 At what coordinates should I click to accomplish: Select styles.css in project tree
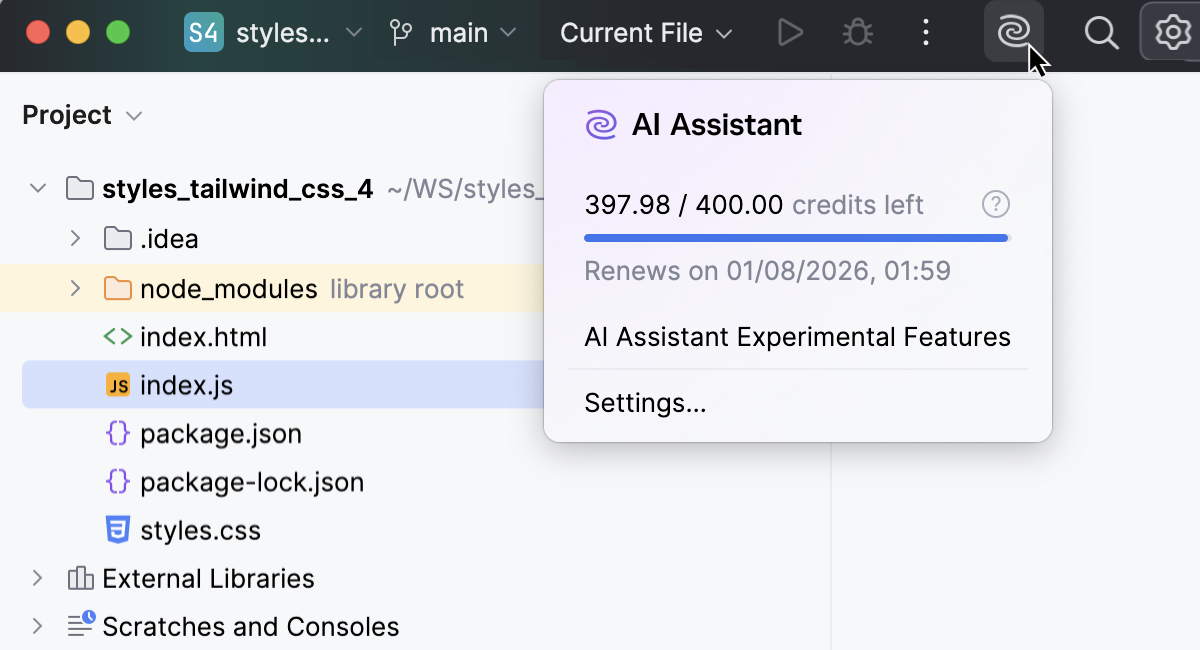pyautogui.click(x=201, y=530)
